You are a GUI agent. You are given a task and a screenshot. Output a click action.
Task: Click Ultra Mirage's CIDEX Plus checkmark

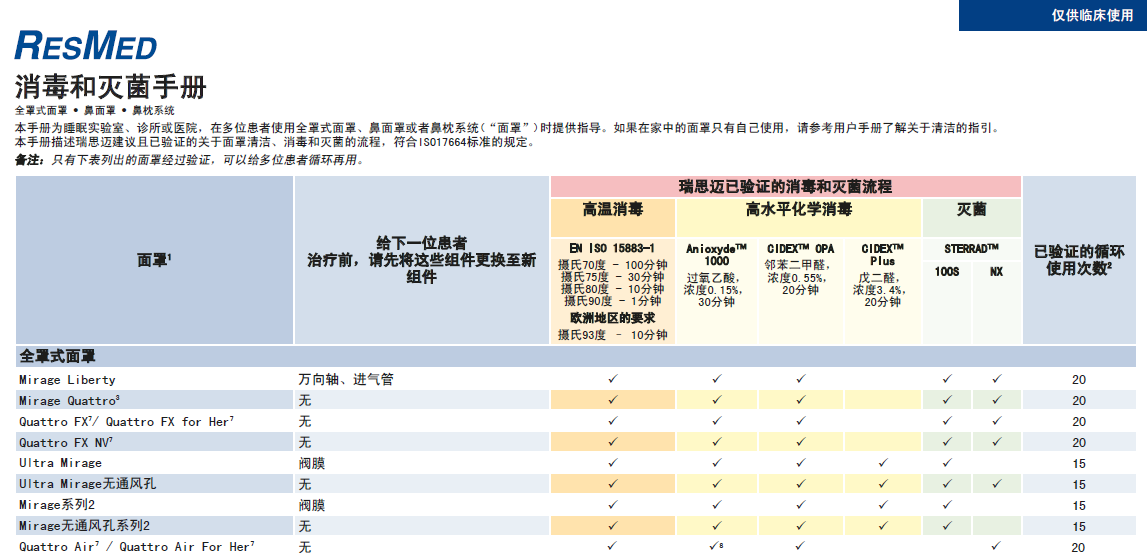click(x=883, y=463)
